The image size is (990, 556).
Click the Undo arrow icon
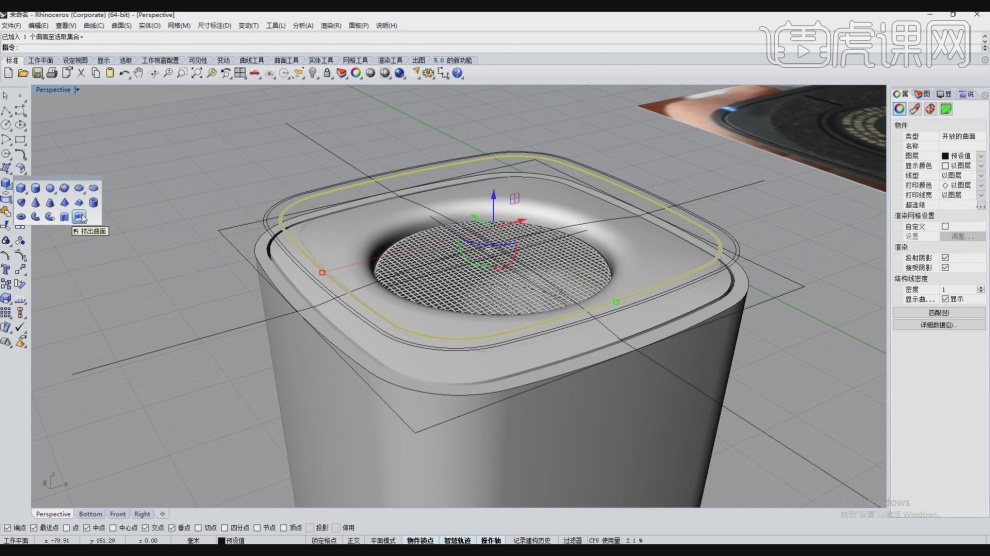124,73
